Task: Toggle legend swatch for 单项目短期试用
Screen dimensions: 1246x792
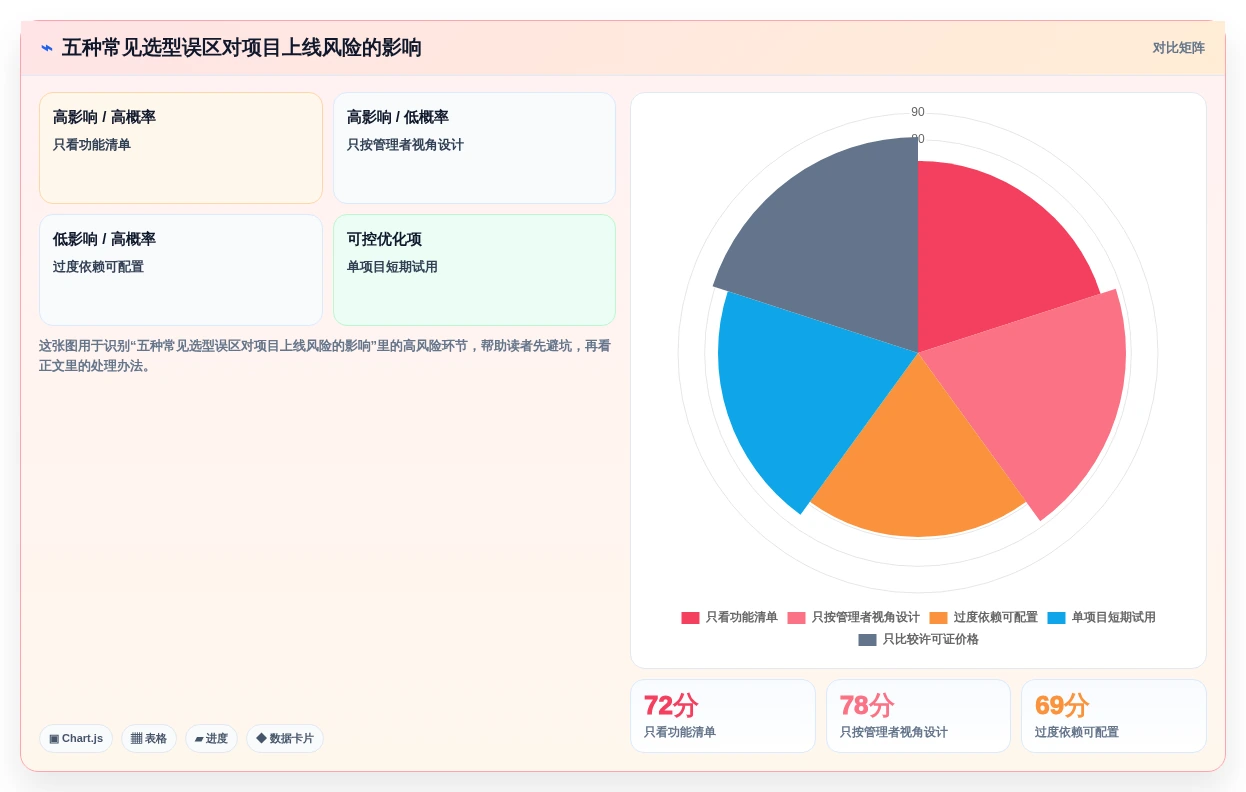Action: coord(1056,618)
